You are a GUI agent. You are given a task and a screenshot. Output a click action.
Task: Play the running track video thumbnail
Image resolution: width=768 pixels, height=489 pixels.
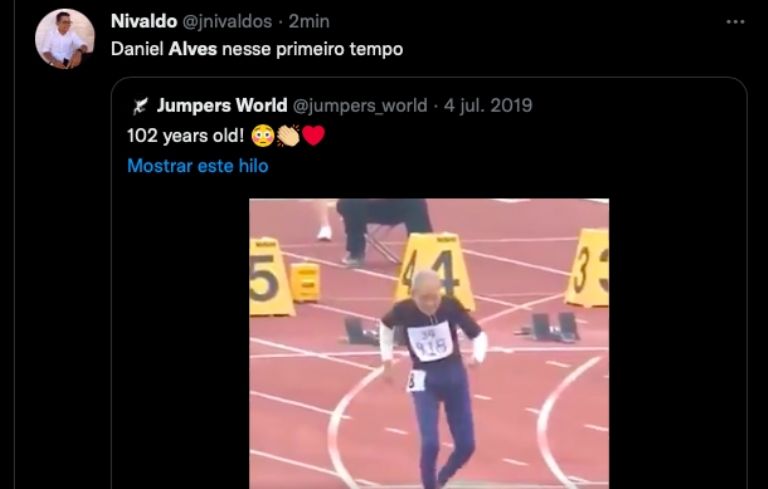pos(429,343)
